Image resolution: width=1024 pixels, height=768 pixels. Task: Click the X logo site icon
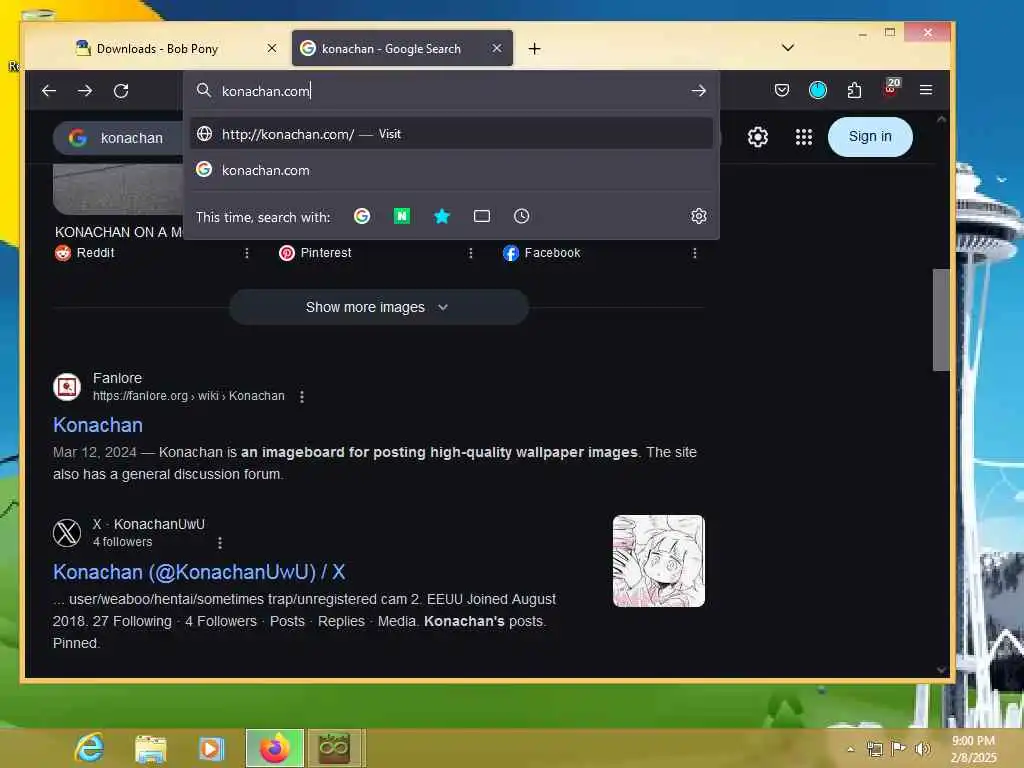67,533
